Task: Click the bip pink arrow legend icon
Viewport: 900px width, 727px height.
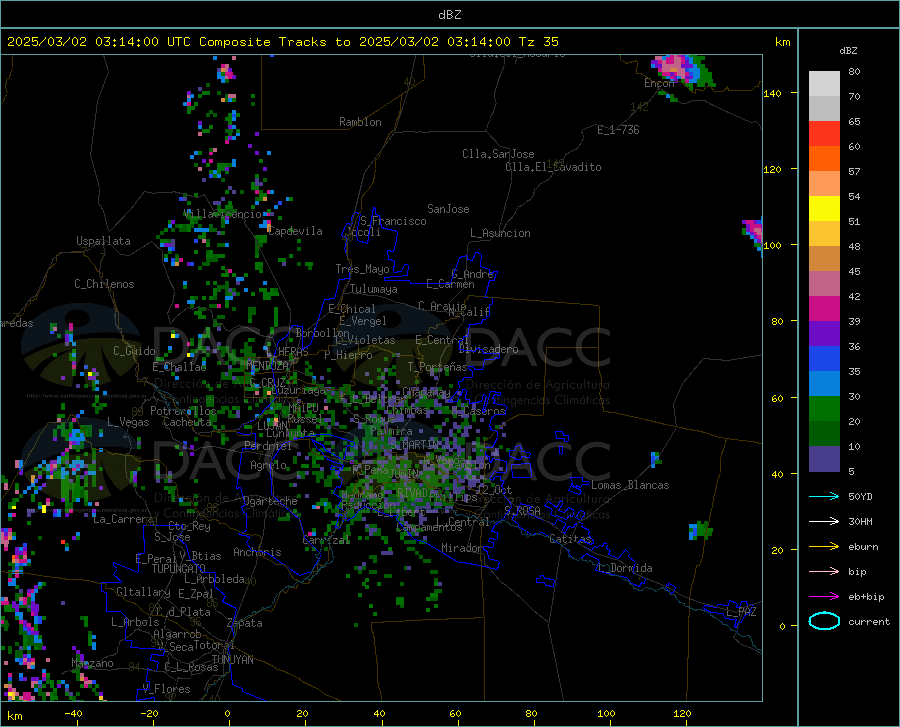Action: tap(824, 572)
